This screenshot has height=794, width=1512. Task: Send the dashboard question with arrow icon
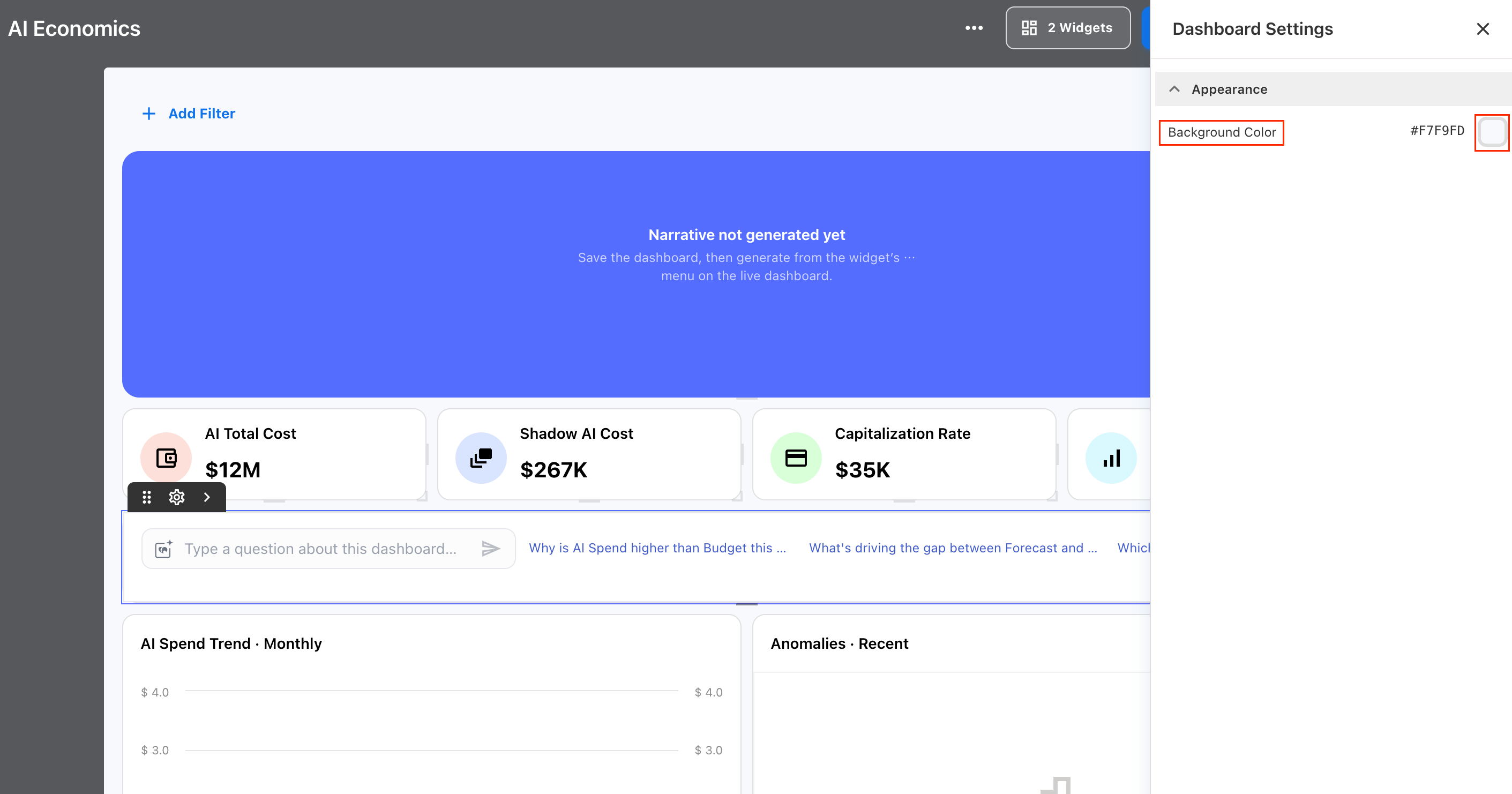(491, 549)
